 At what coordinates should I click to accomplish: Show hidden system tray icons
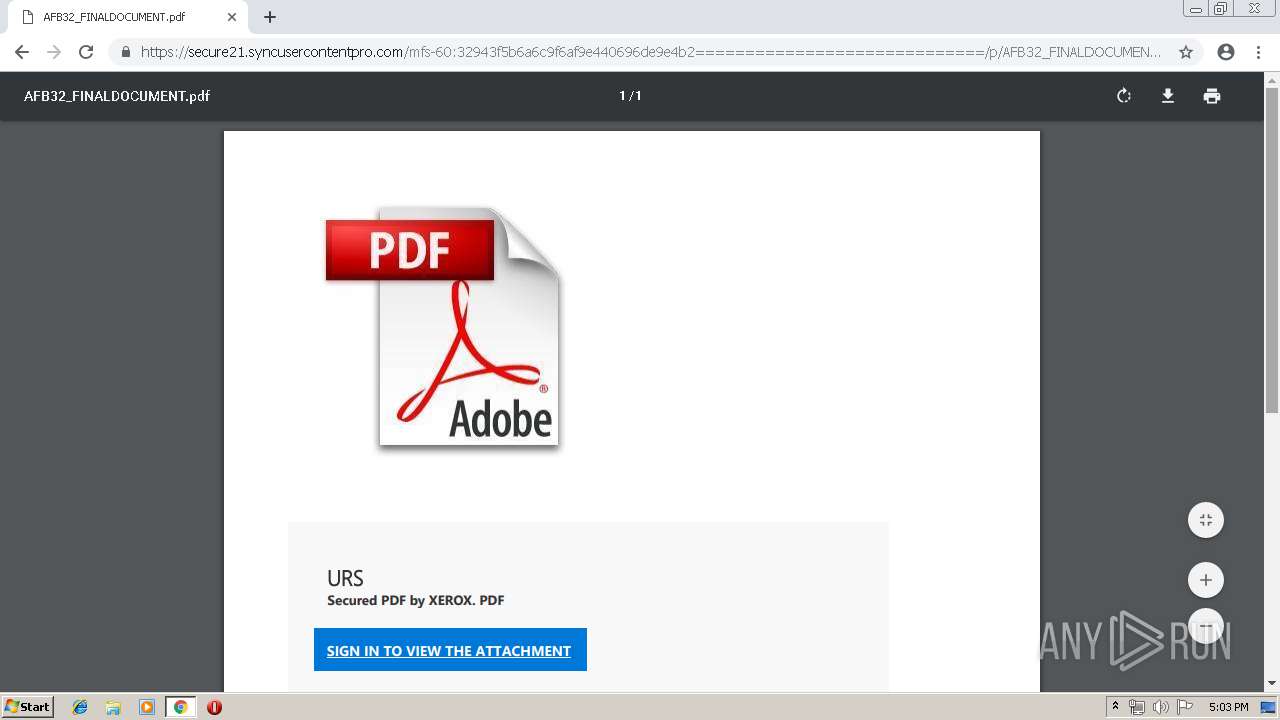coord(1115,707)
